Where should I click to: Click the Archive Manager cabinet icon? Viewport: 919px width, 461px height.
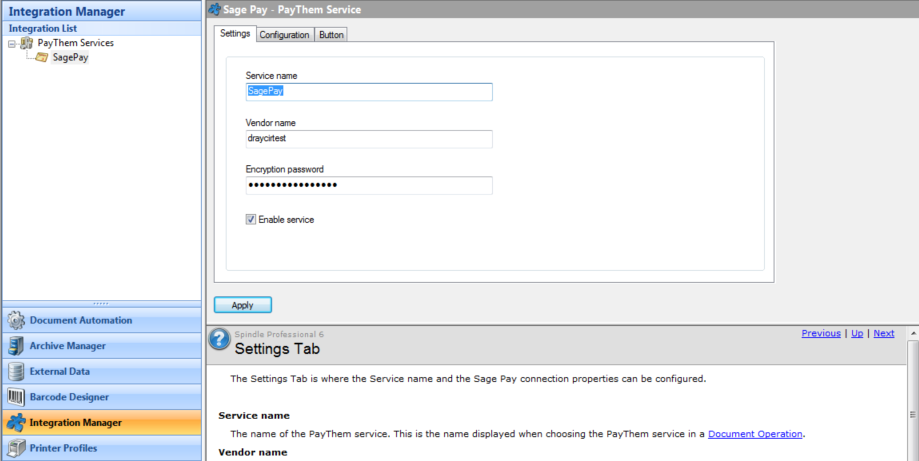16,346
